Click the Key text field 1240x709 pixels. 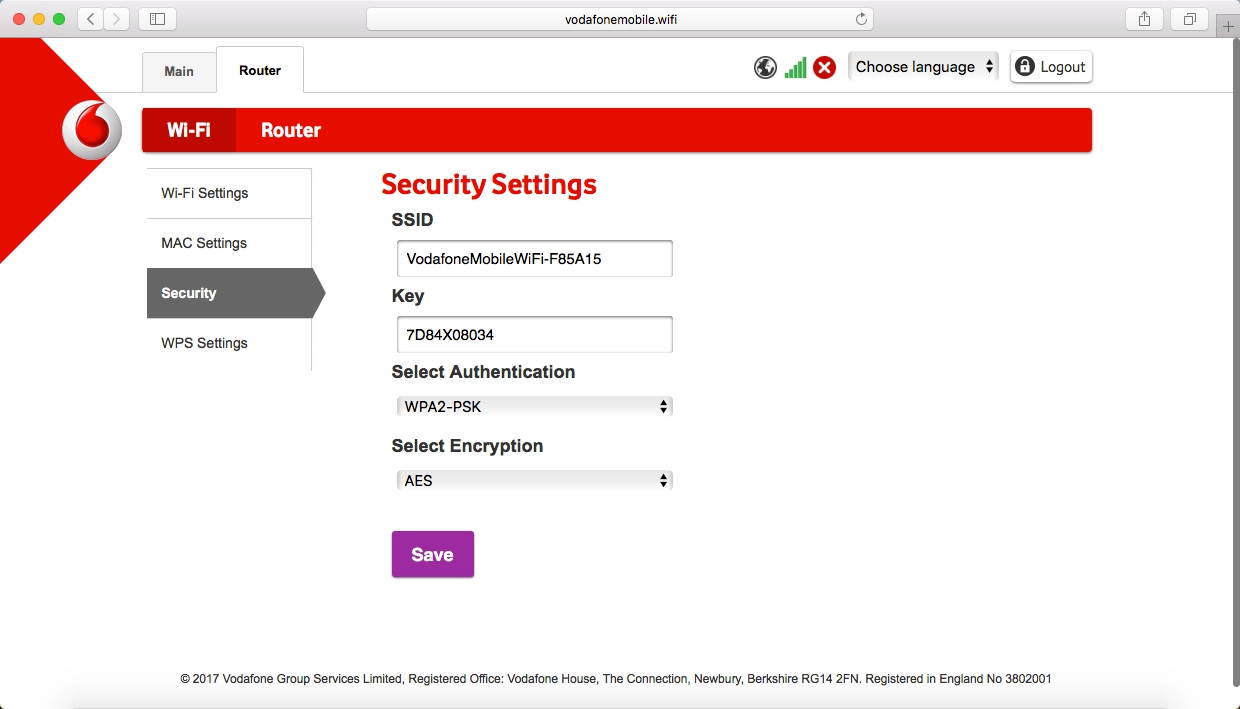point(534,335)
